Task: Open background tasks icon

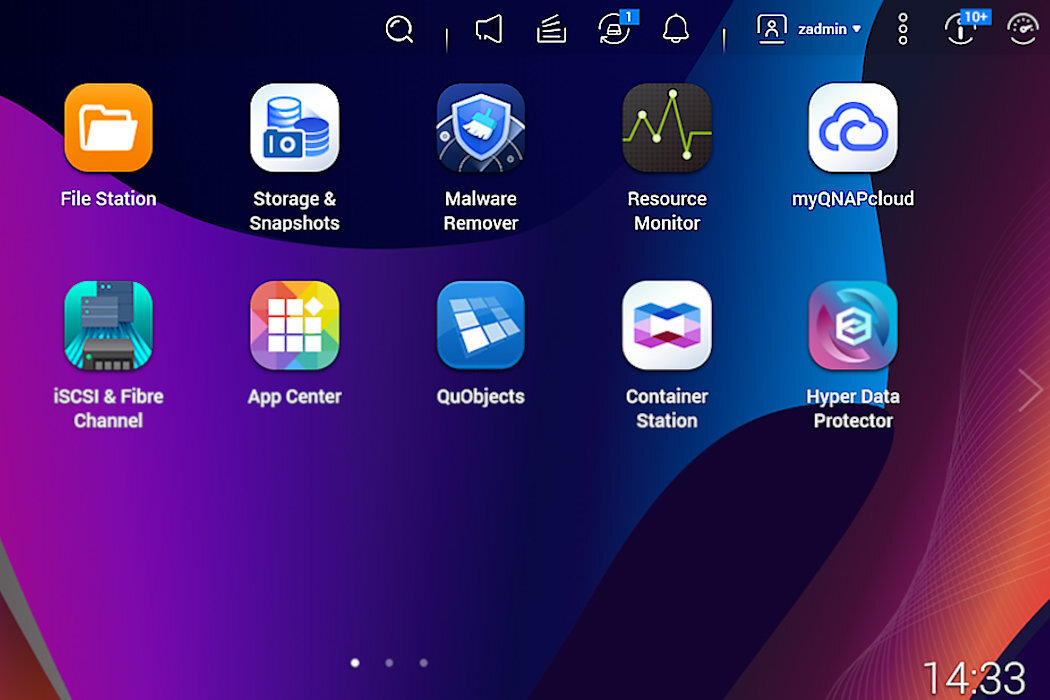Action: [x=551, y=29]
